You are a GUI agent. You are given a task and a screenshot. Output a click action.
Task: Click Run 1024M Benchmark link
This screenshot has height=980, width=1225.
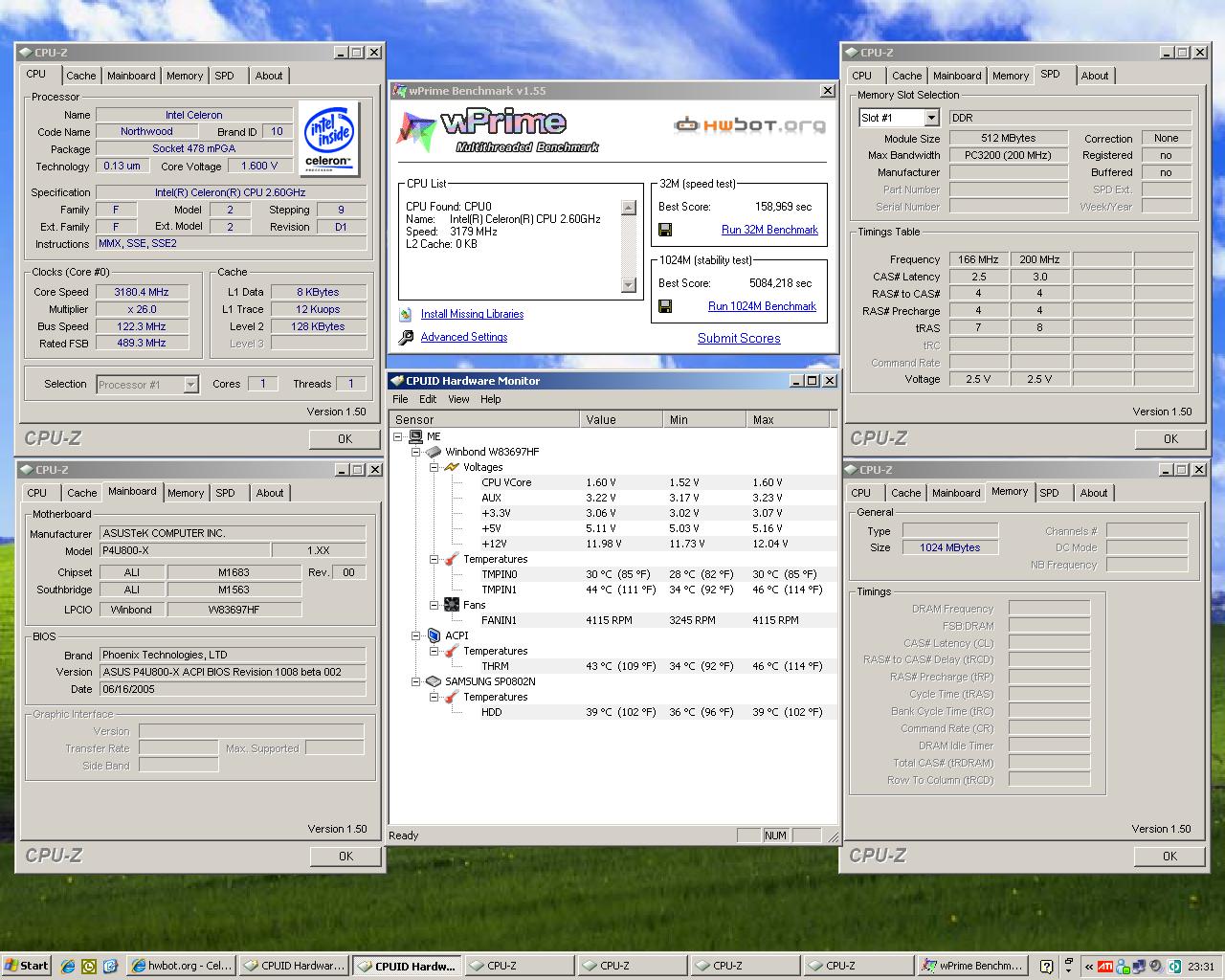[762, 306]
